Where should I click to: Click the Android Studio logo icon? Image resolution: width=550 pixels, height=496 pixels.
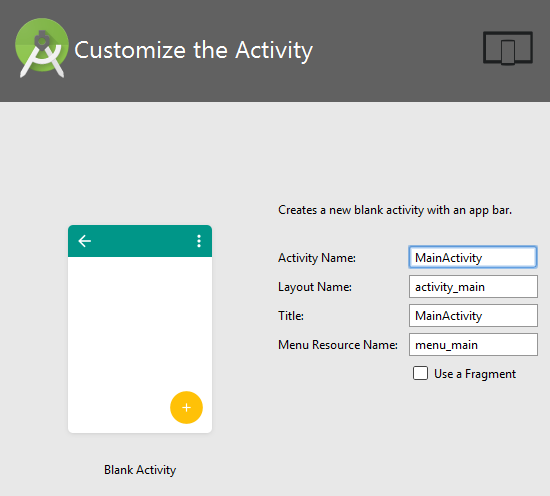point(42,48)
